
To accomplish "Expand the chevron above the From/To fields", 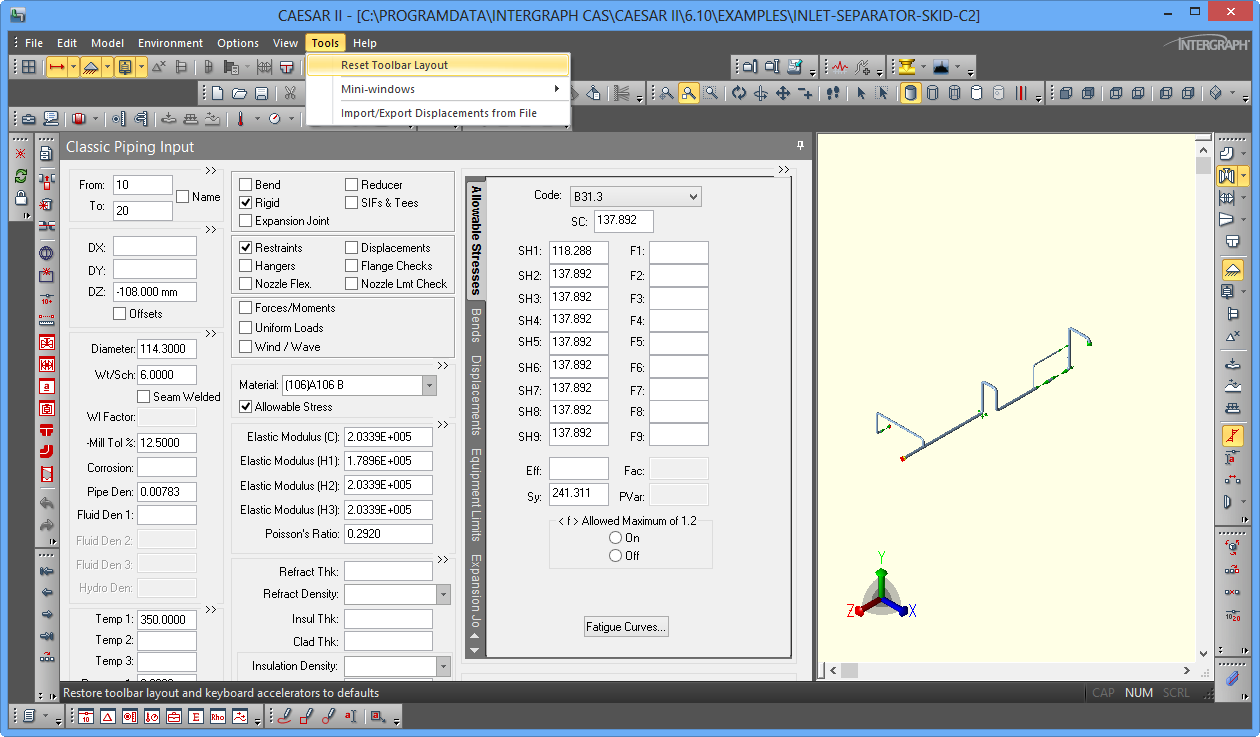I will click(x=210, y=170).
